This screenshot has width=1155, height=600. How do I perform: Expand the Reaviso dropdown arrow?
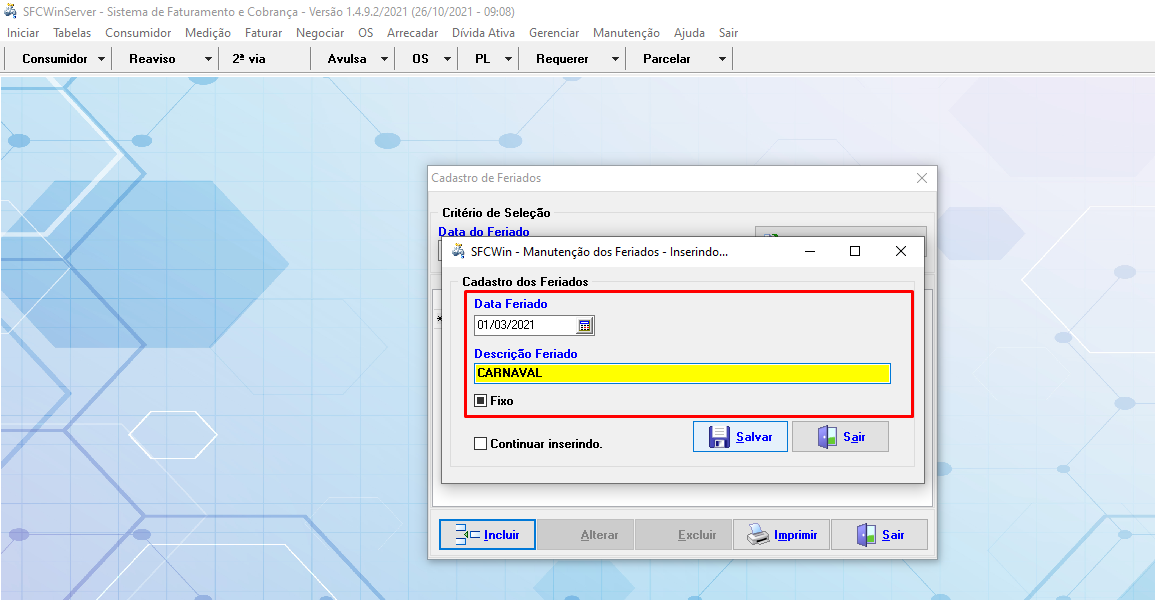tap(208, 59)
